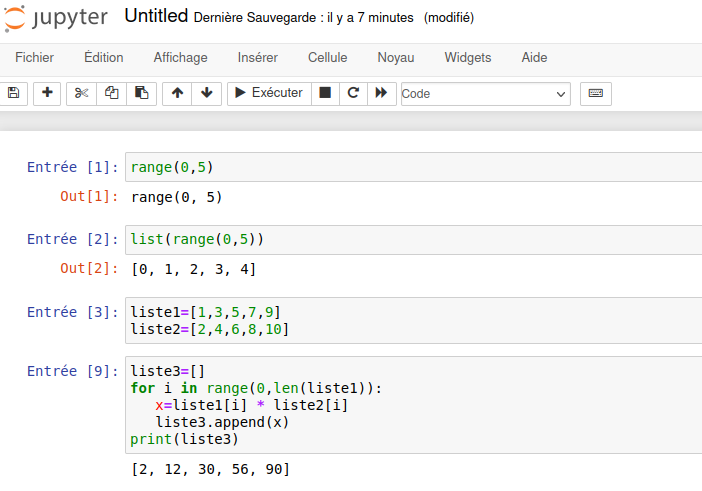This screenshot has height=491, width=702.
Task: Go to Jupyter home via the logo
Action: [58, 19]
